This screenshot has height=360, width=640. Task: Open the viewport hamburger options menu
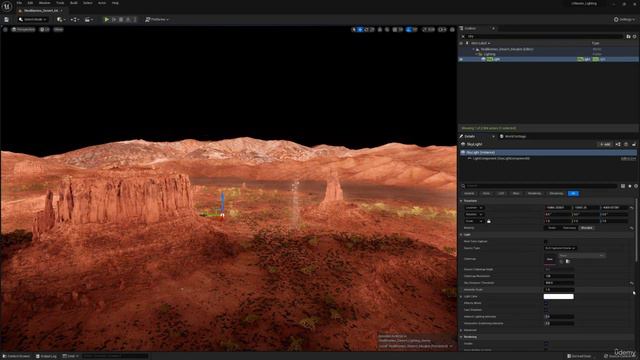tap(5, 29)
